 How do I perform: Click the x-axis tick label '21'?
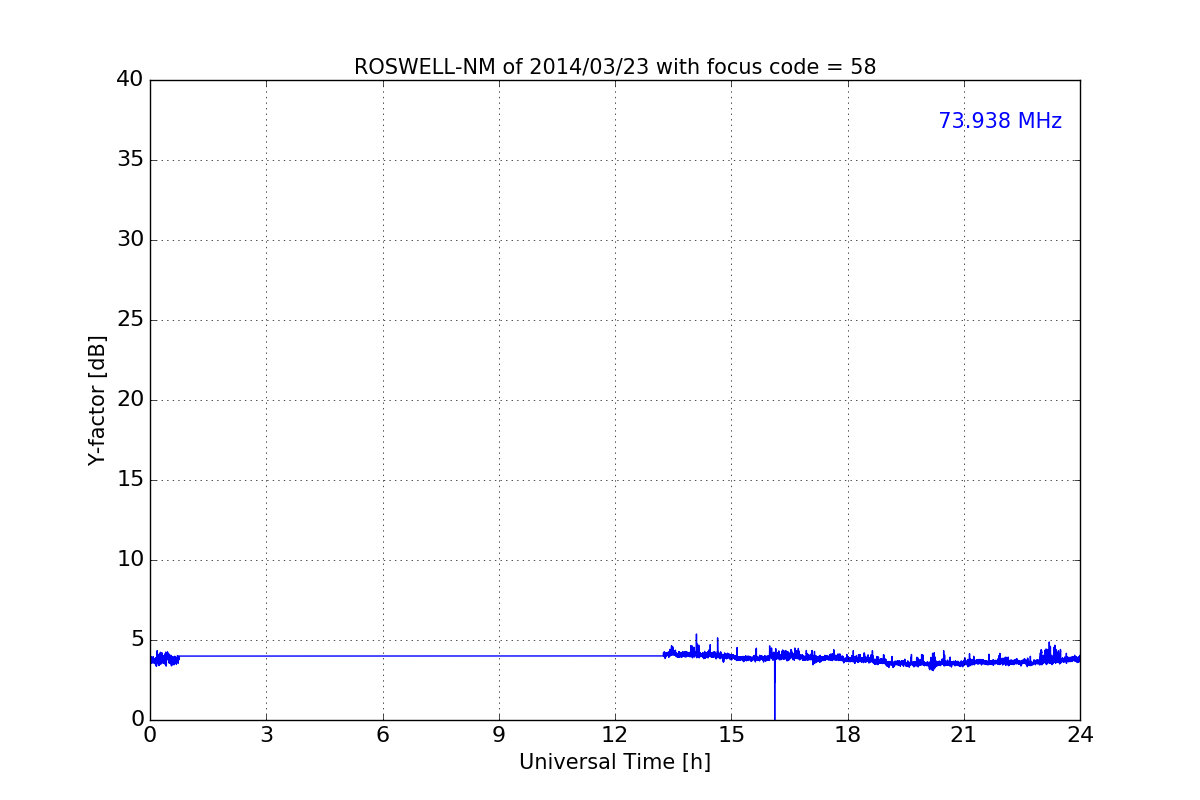pos(964,735)
